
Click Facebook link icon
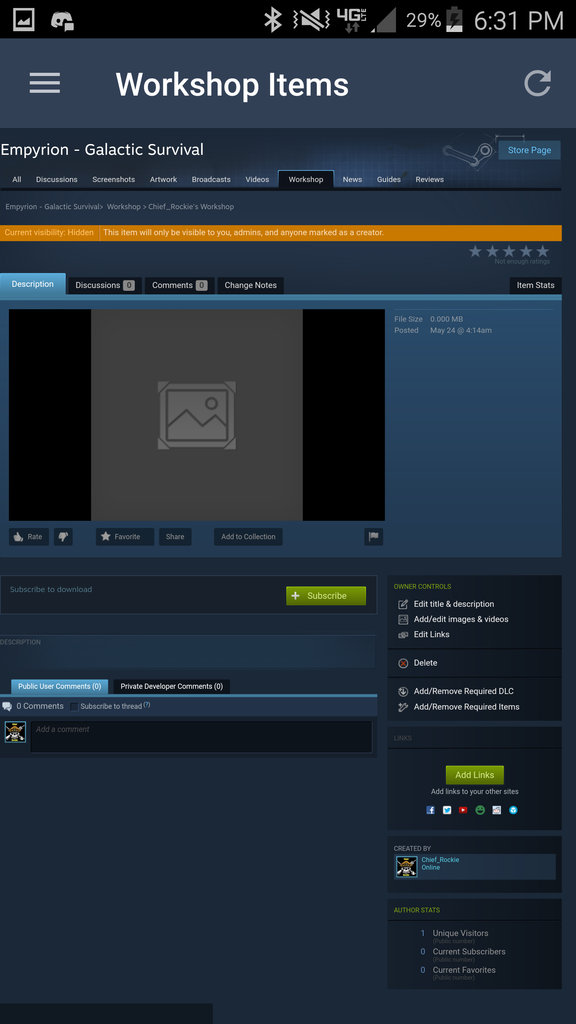[430, 810]
